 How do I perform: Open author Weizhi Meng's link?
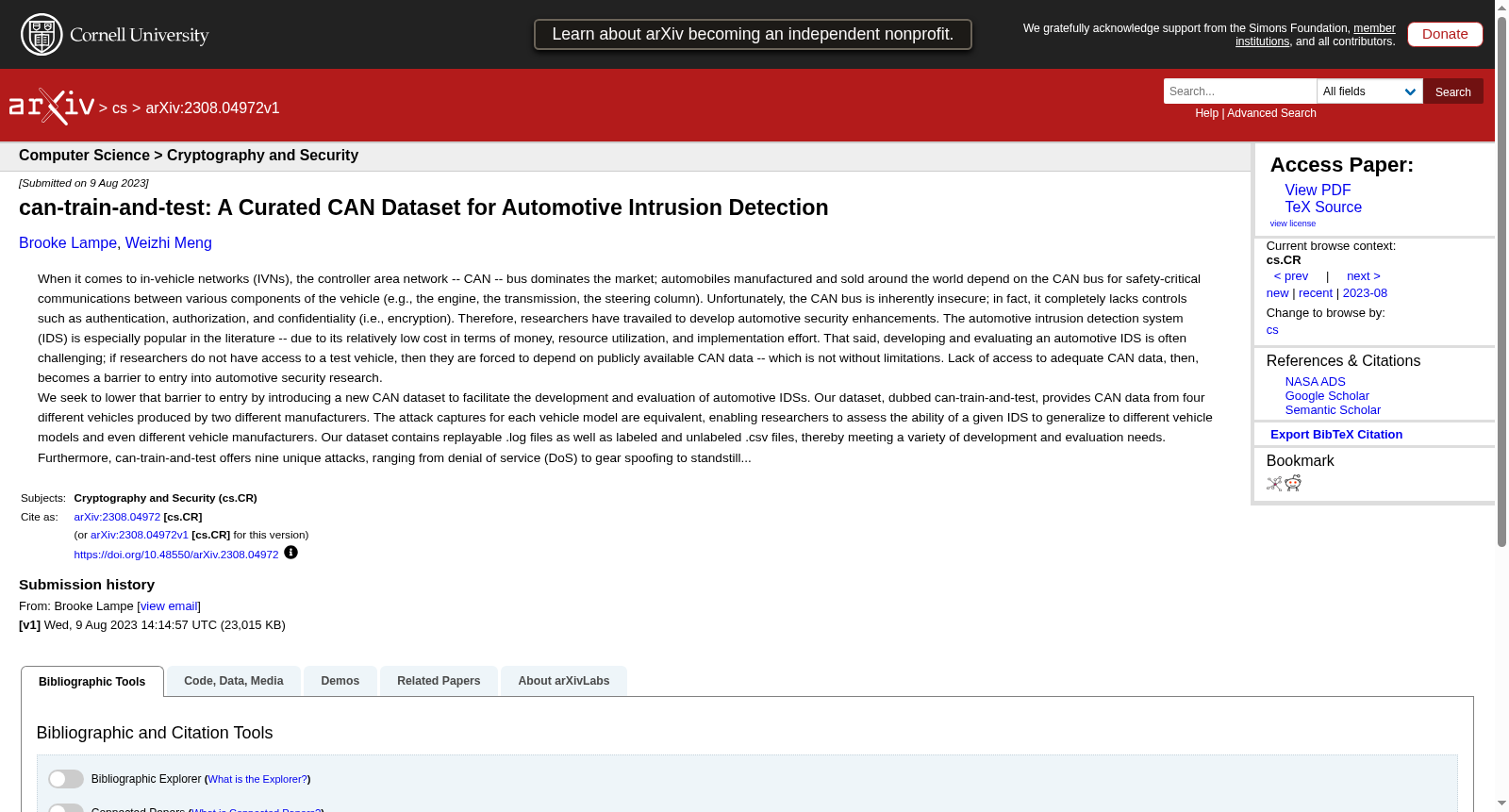pyautogui.click(x=169, y=243)
